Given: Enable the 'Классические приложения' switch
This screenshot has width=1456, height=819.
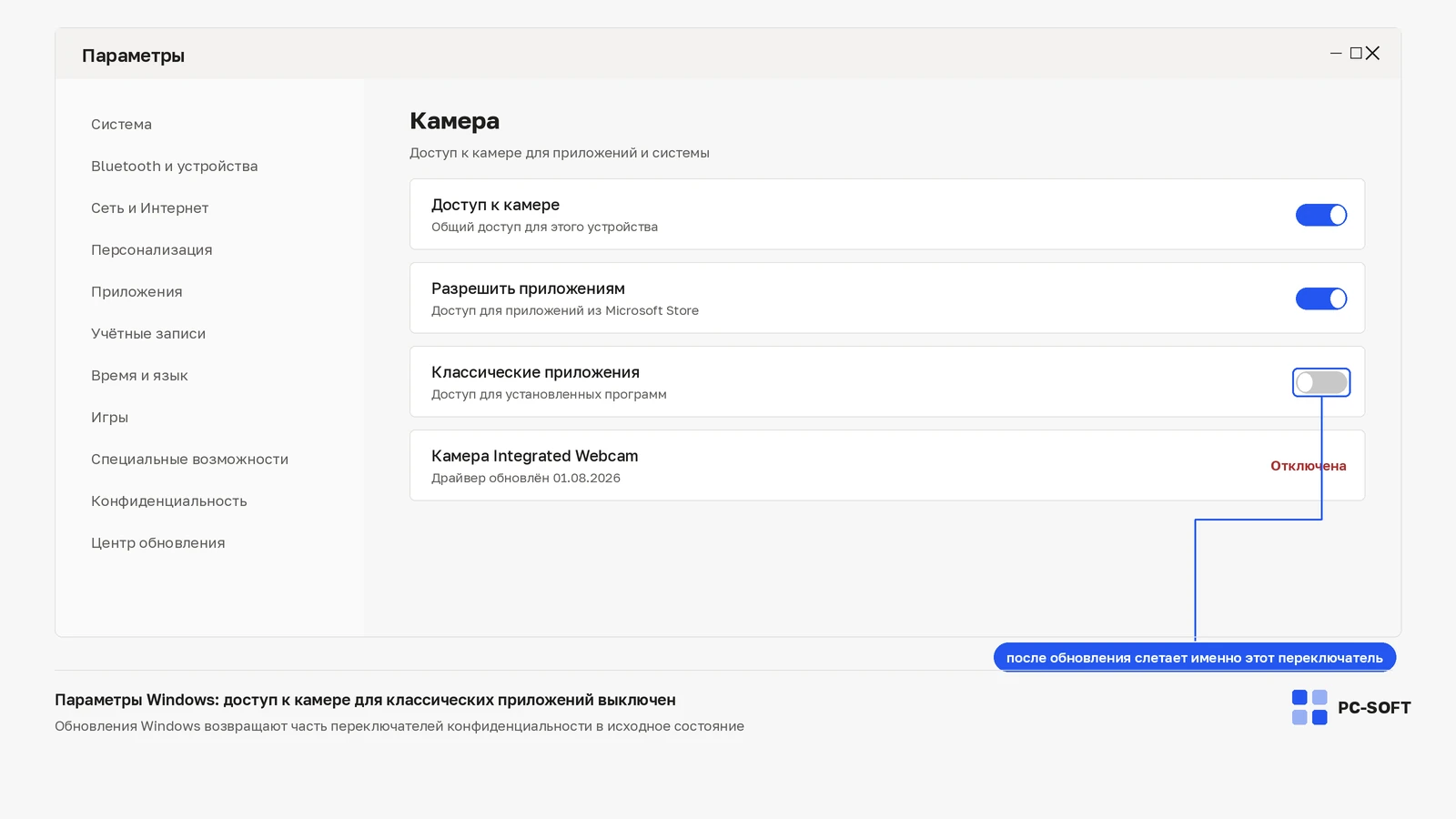Looking at the screenshot, I should point(1320,382).
